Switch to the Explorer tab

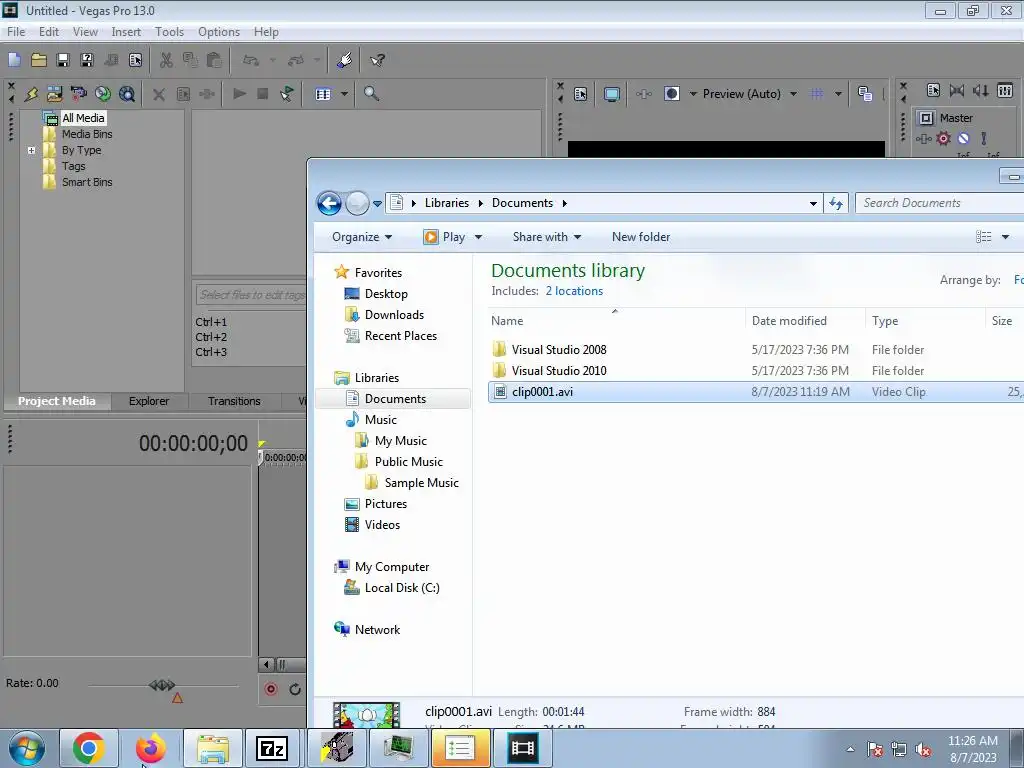149,401
